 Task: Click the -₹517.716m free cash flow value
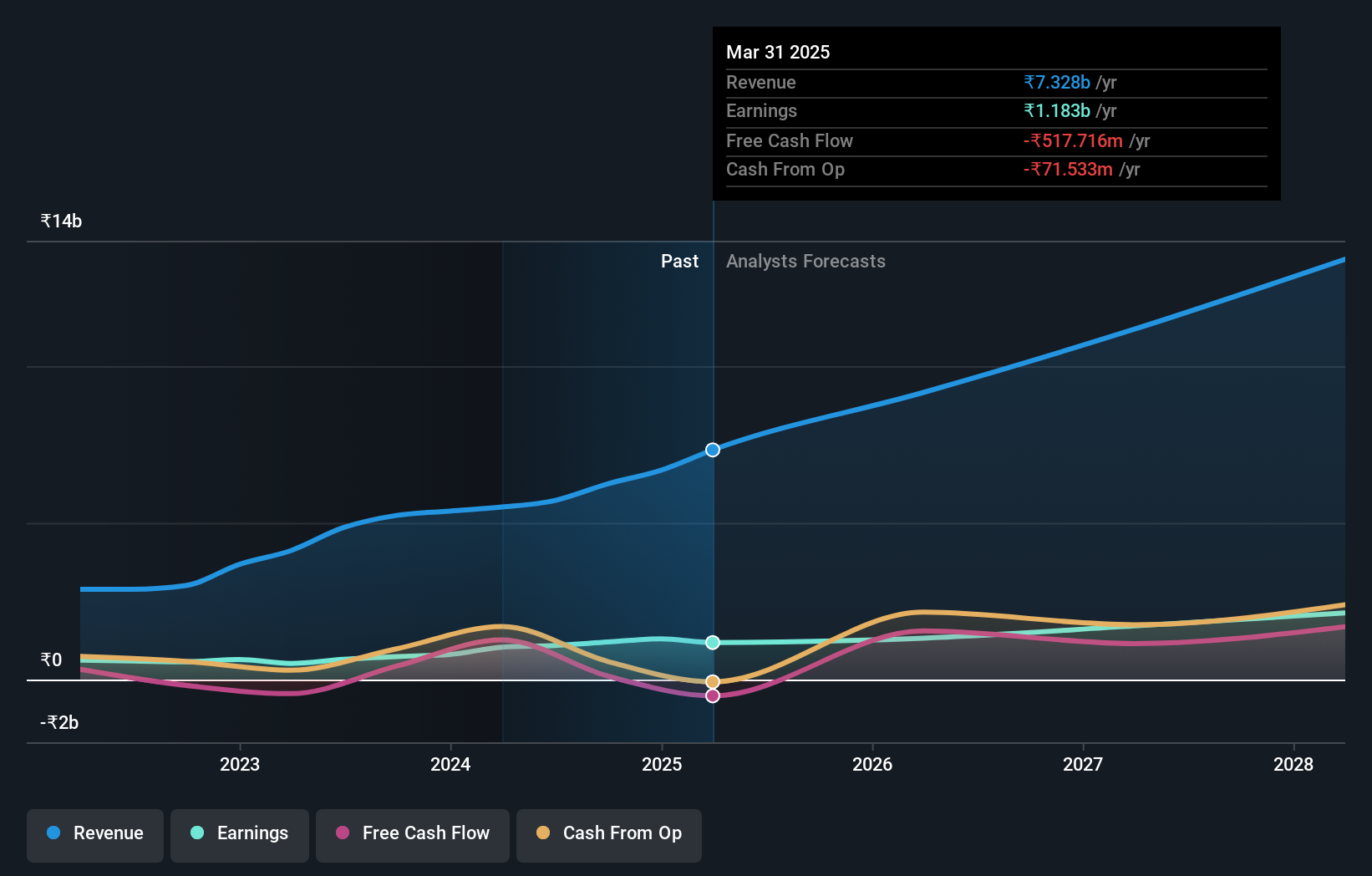click(x=1073, y=140)
